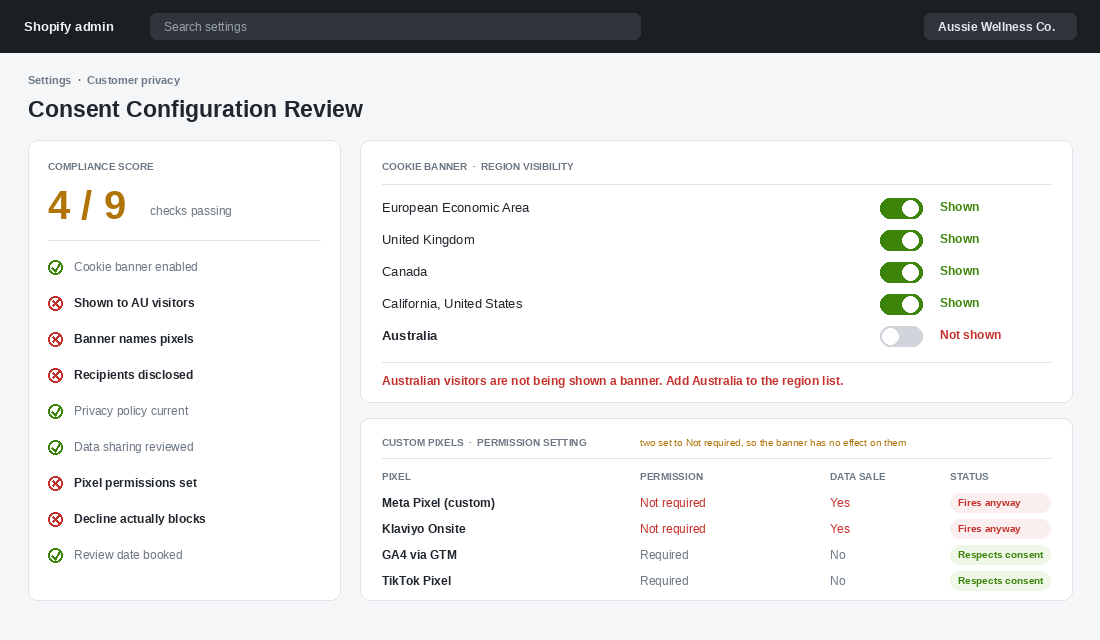Click the 4 / 9 compliance score

87,206
